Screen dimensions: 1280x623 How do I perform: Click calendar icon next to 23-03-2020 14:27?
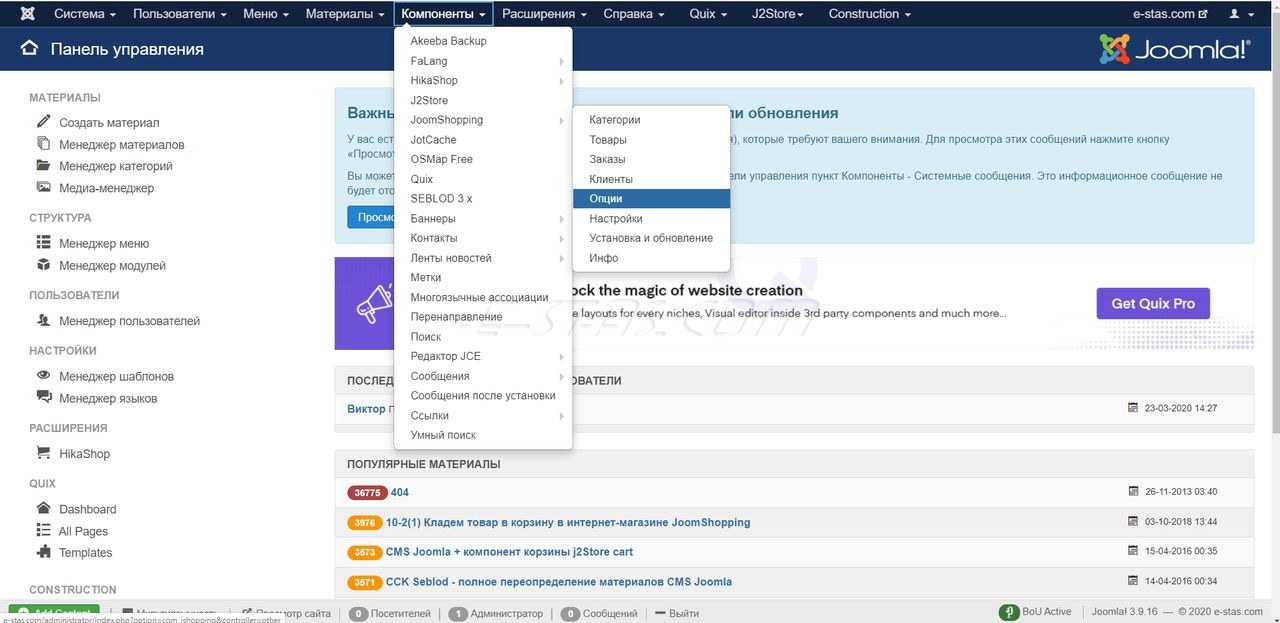pyautogui.click(x=1133, y=408)
